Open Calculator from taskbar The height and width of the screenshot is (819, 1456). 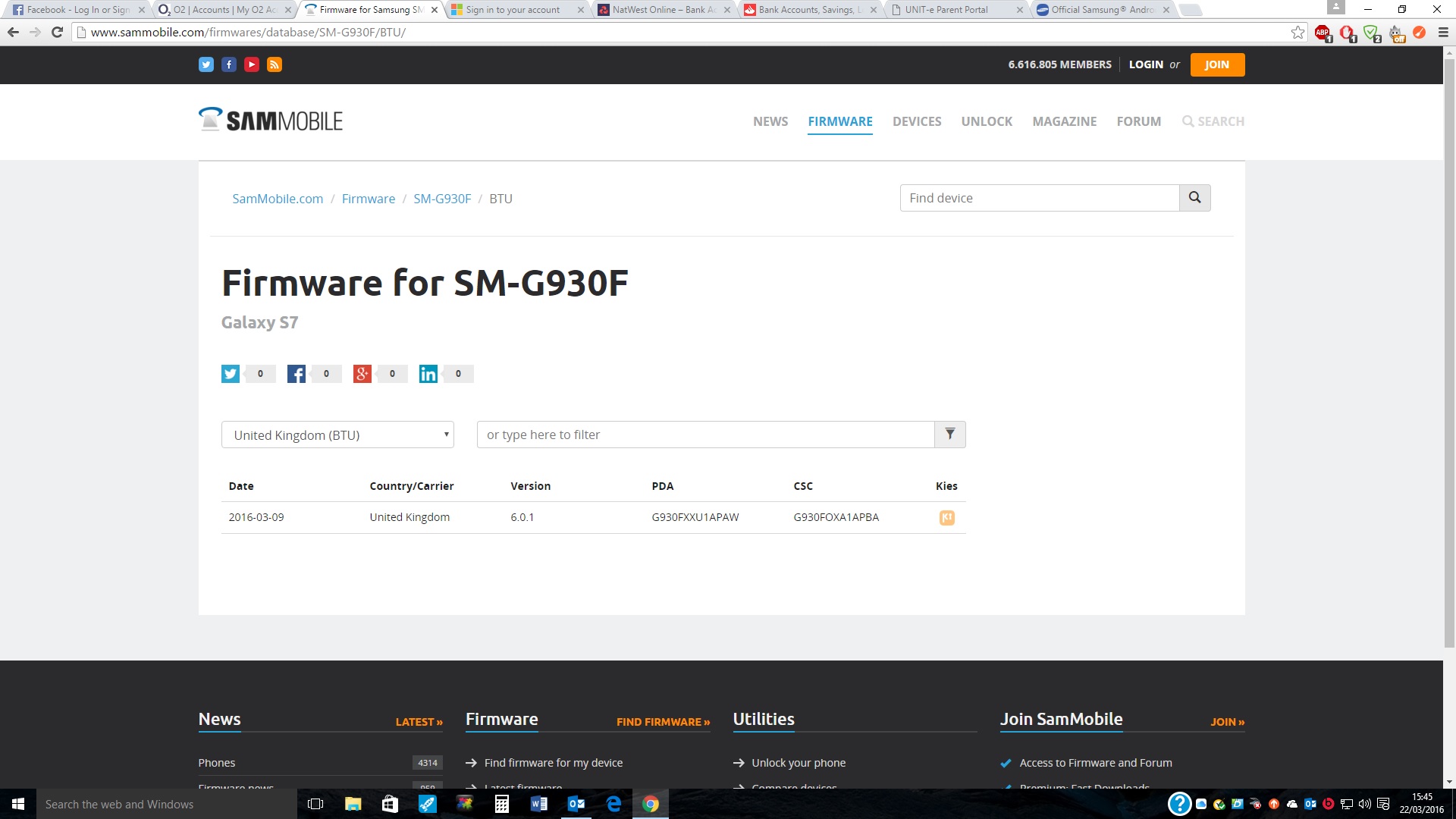(x=501, y=804)
